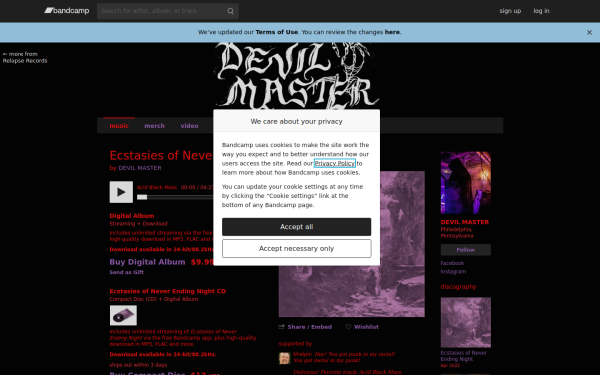Open Ecstasies of Never Ending Night CD heading

(x=168, y=291)
